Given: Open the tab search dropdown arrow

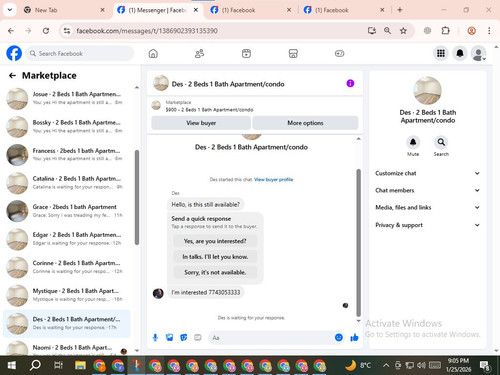Looking at the screenshot, I should pyautogui.click(x=10, y=10).
